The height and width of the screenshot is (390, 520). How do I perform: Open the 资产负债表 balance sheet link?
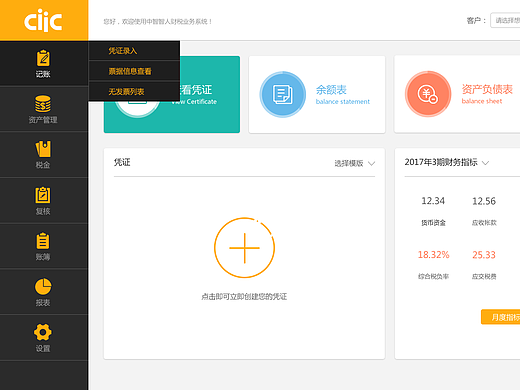[487, 94]
